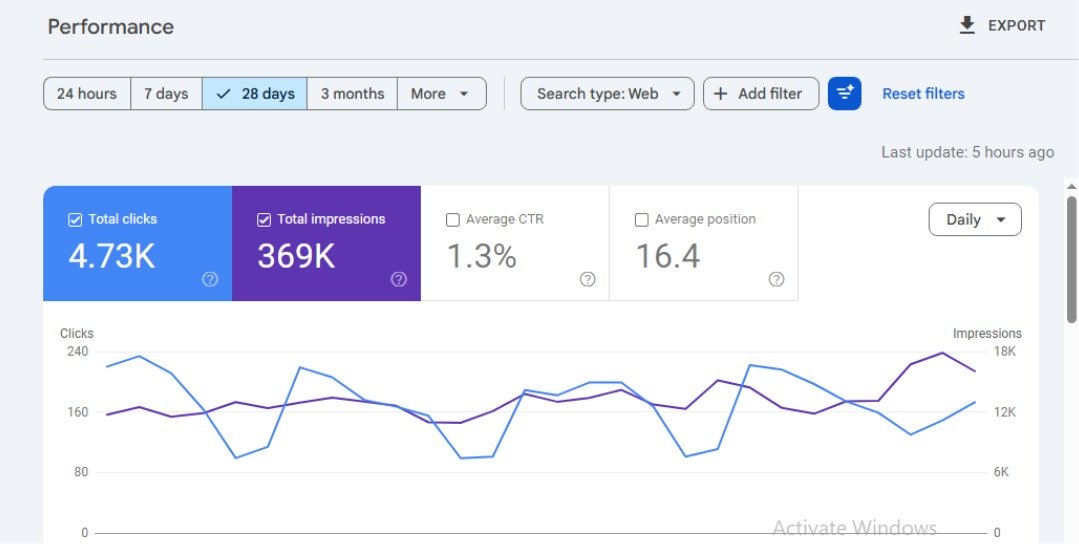Open the EXPORT label

point(1016,26)
